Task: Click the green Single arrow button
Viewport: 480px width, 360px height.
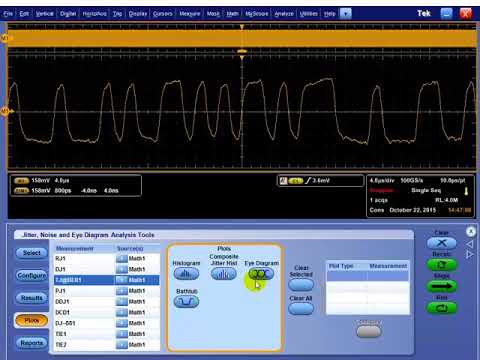Action: [442, 286]
